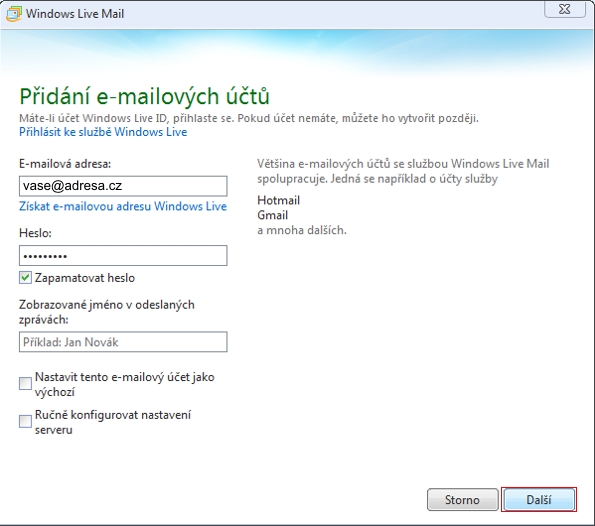The width and height of the screenshot is (595, 526).
Task: Follow 'Získat e-mailovou adresu Windows Live' link
Action: pyautogui.click(x=123, y=206)
